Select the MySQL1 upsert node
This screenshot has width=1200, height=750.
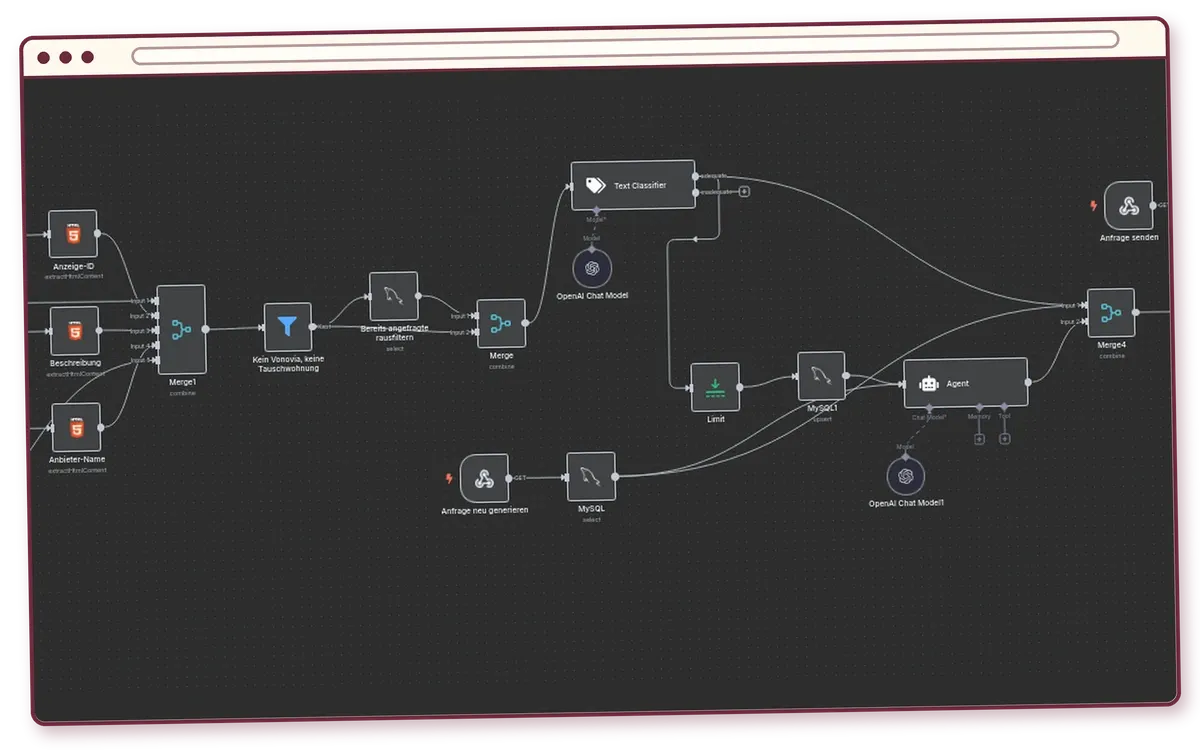[821, 376]
